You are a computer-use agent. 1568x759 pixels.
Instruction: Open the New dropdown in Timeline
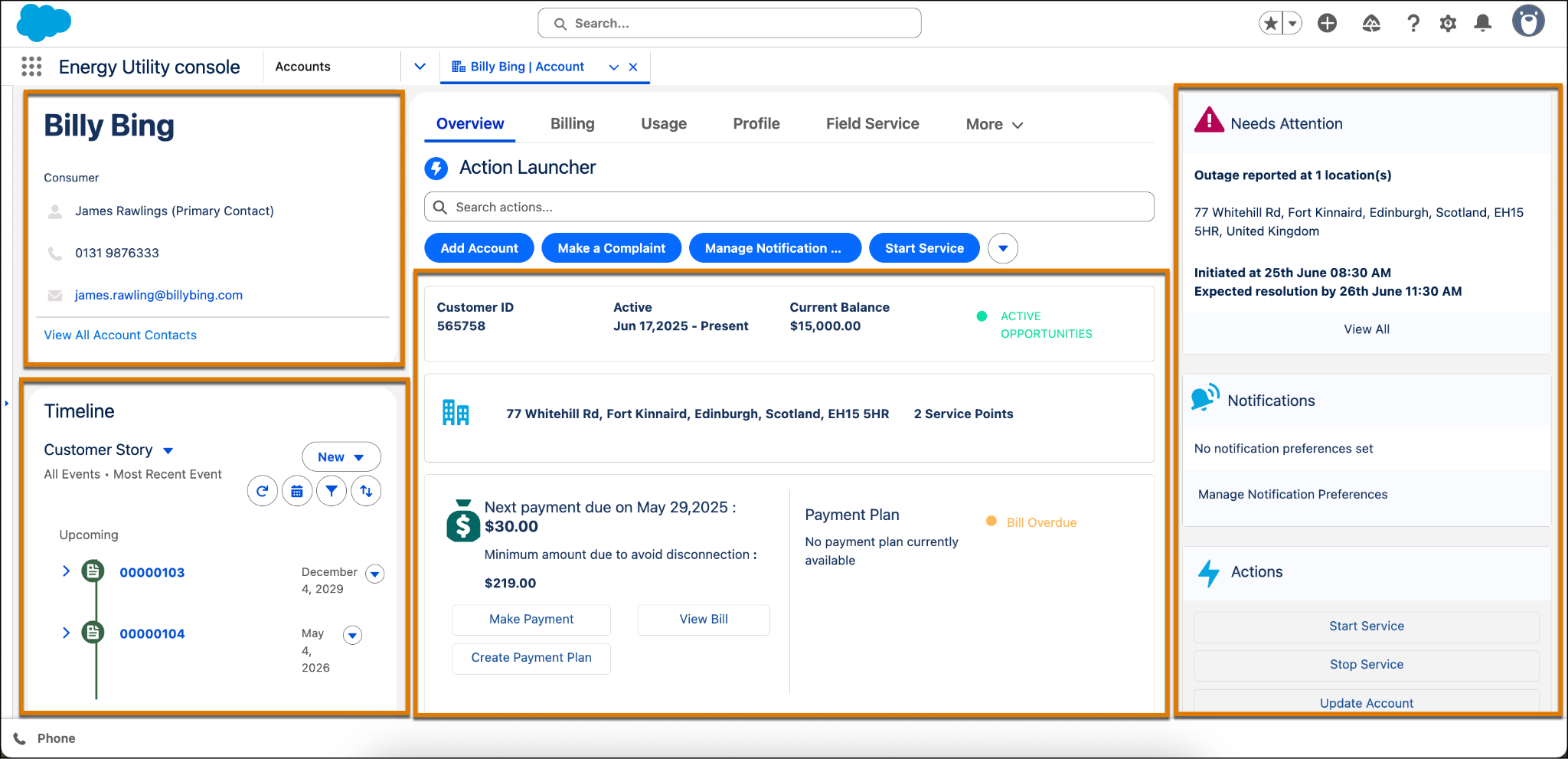click(341, 456)
